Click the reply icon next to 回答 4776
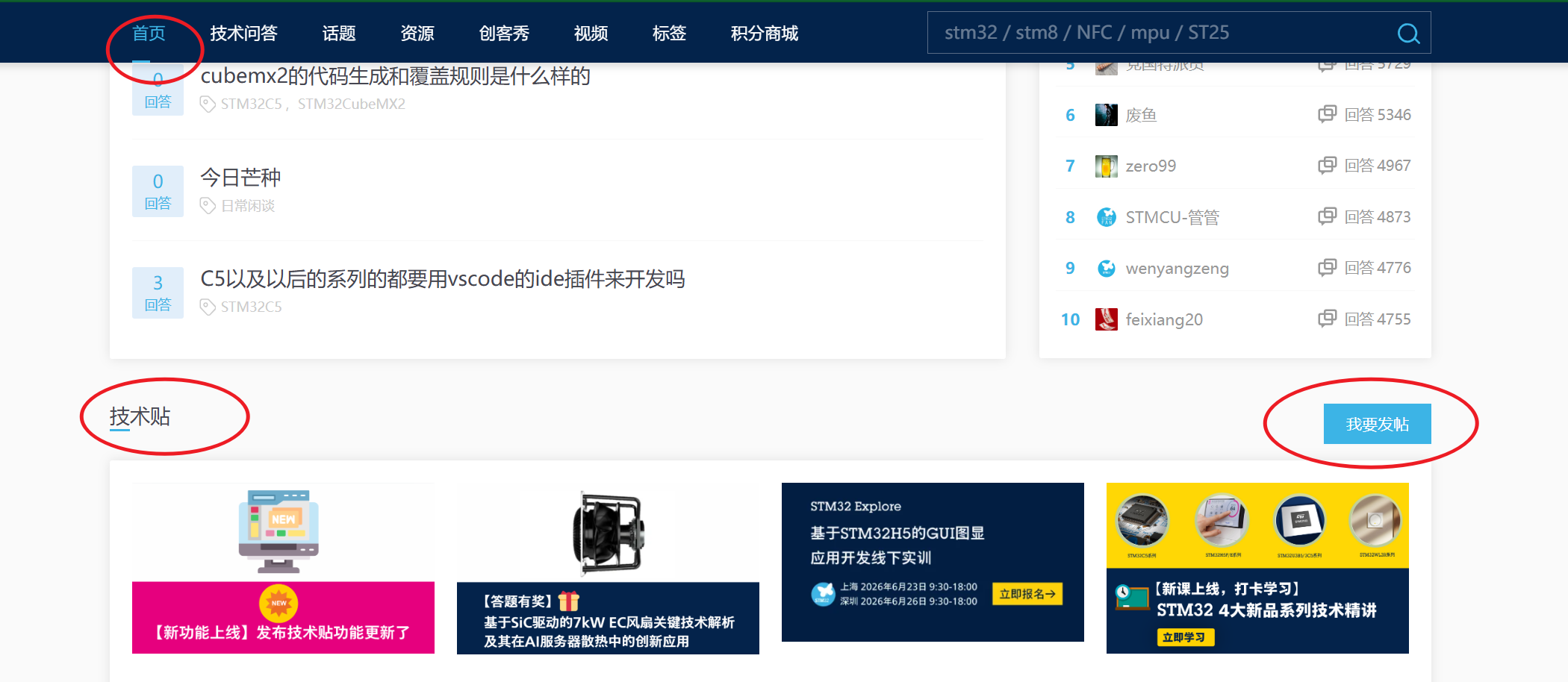 [1327, 267]
